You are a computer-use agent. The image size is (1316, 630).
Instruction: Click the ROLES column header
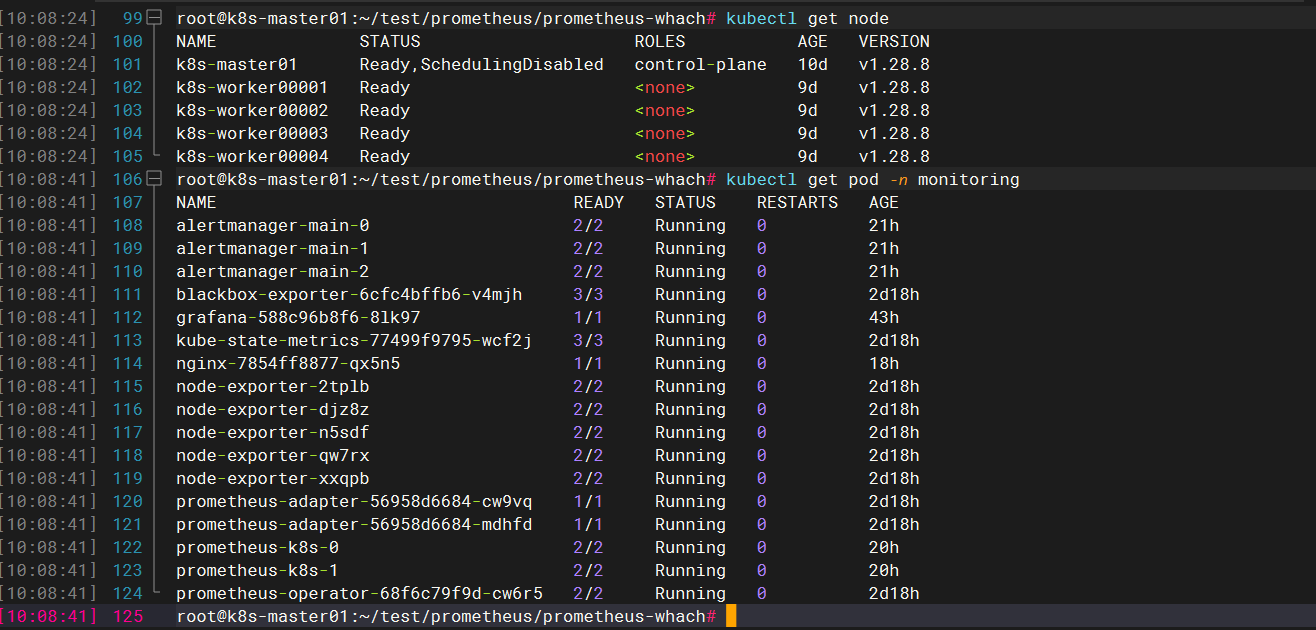tap(660, 41)
